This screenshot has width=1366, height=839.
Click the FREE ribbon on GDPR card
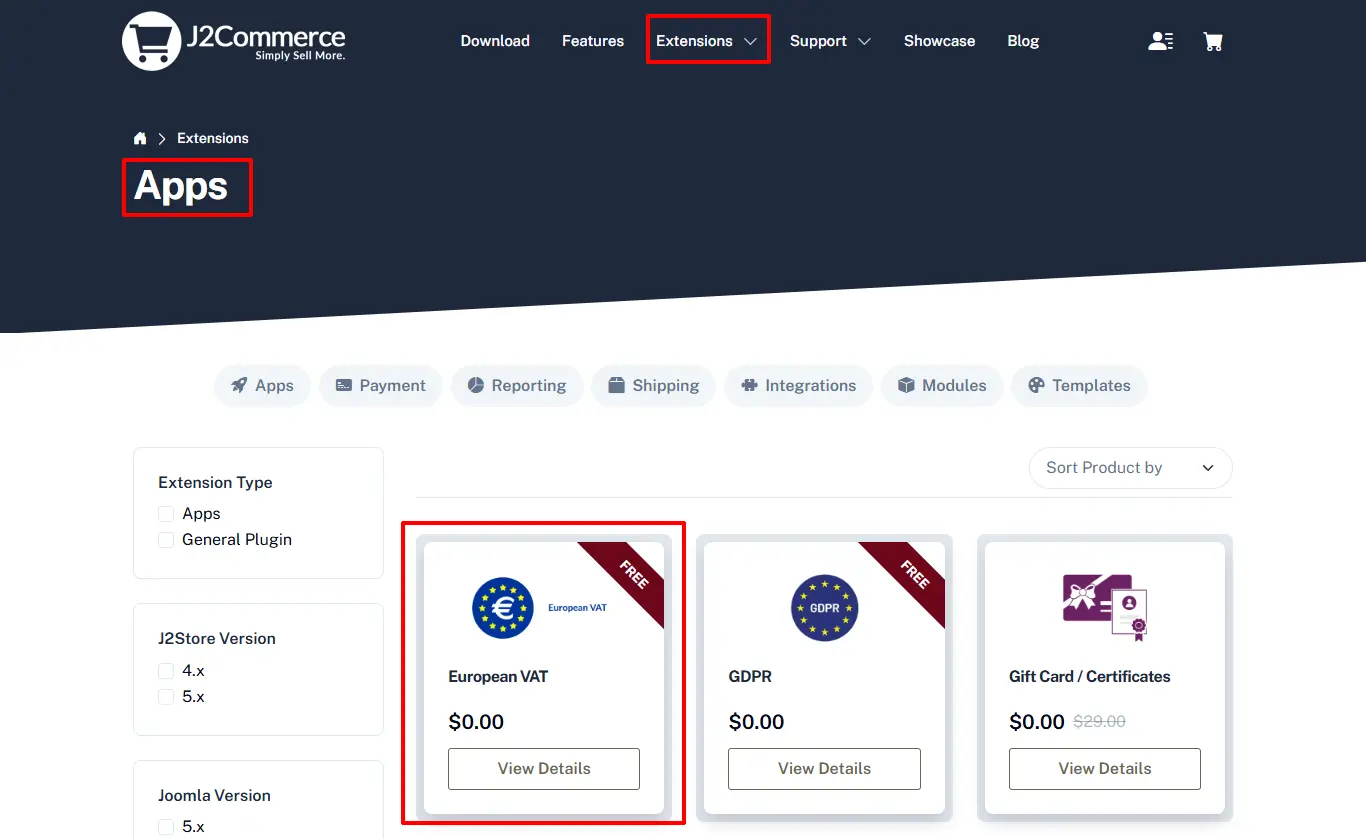pyautogui.click(x=913, y=574)
